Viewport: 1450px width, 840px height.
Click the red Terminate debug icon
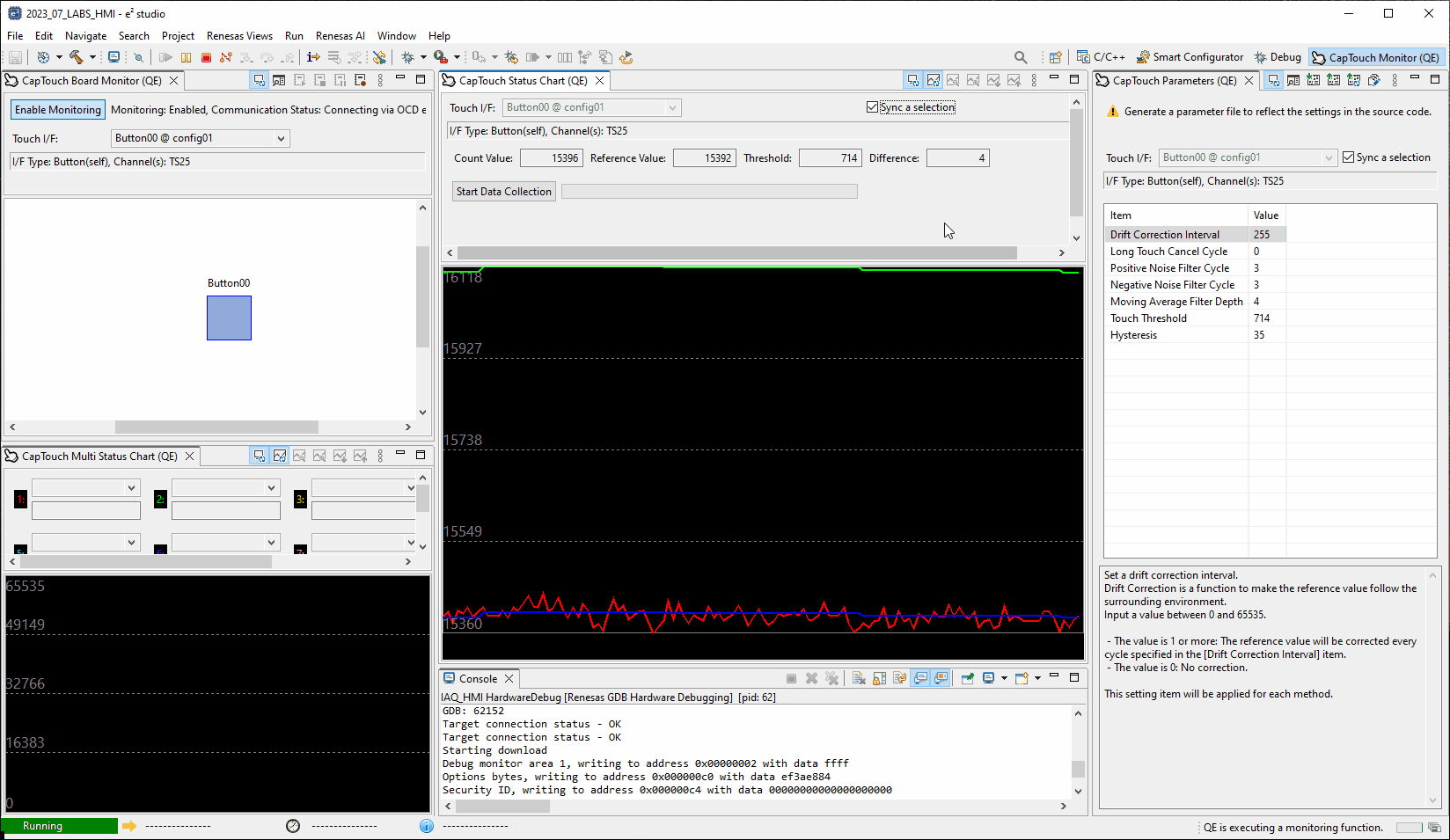click(206, 58)
